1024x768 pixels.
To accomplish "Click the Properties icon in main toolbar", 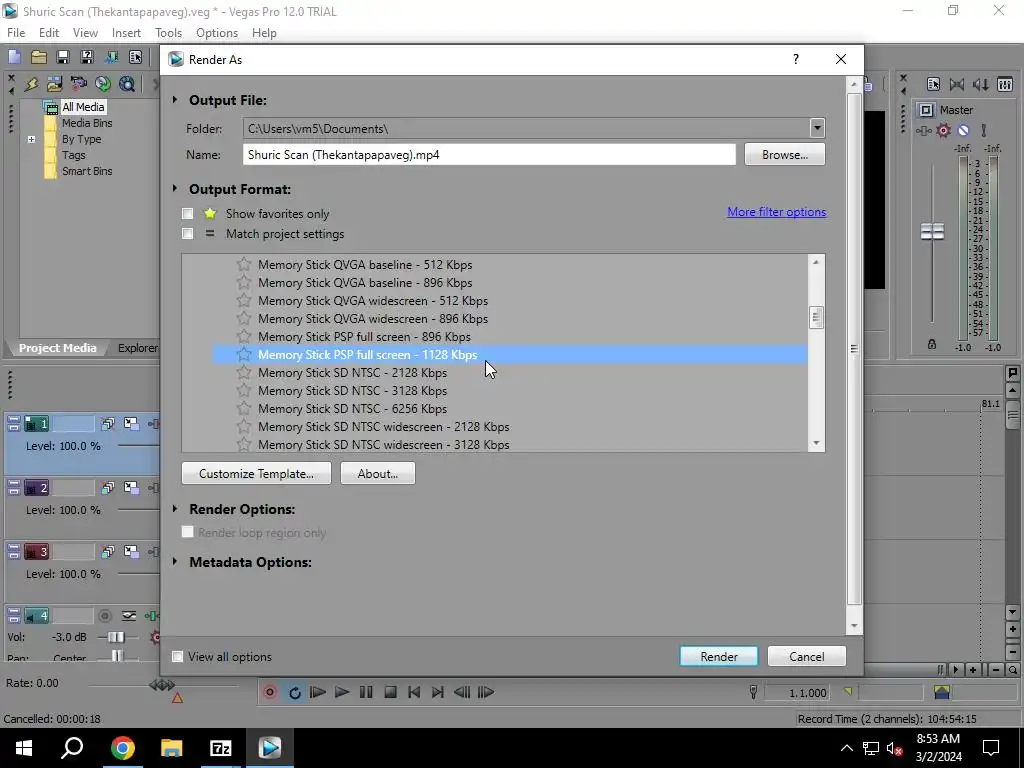I will click(x=135, y=57).
